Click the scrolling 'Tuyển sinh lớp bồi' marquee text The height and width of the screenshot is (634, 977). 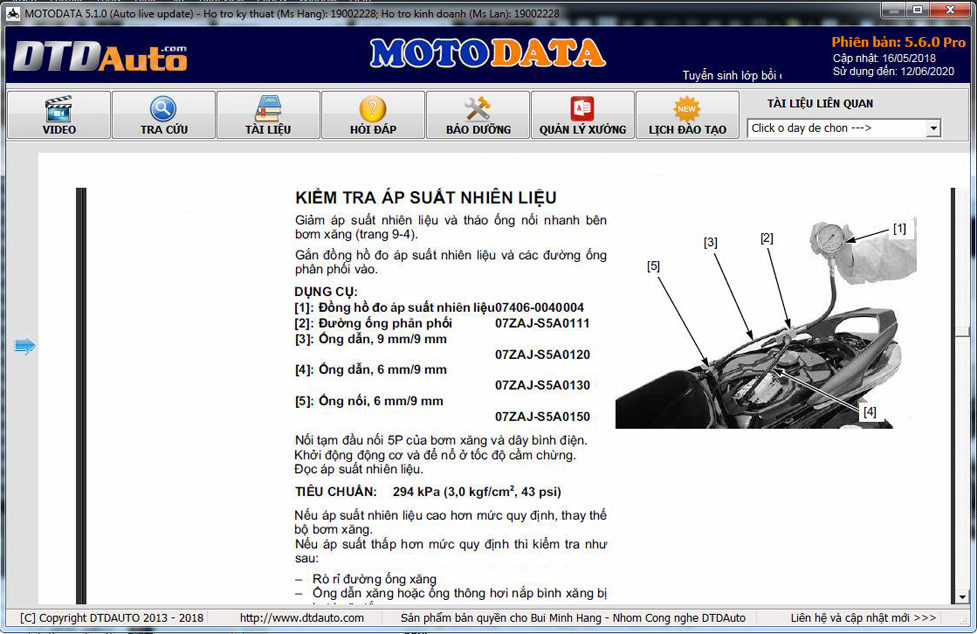[x=732, y=75]
